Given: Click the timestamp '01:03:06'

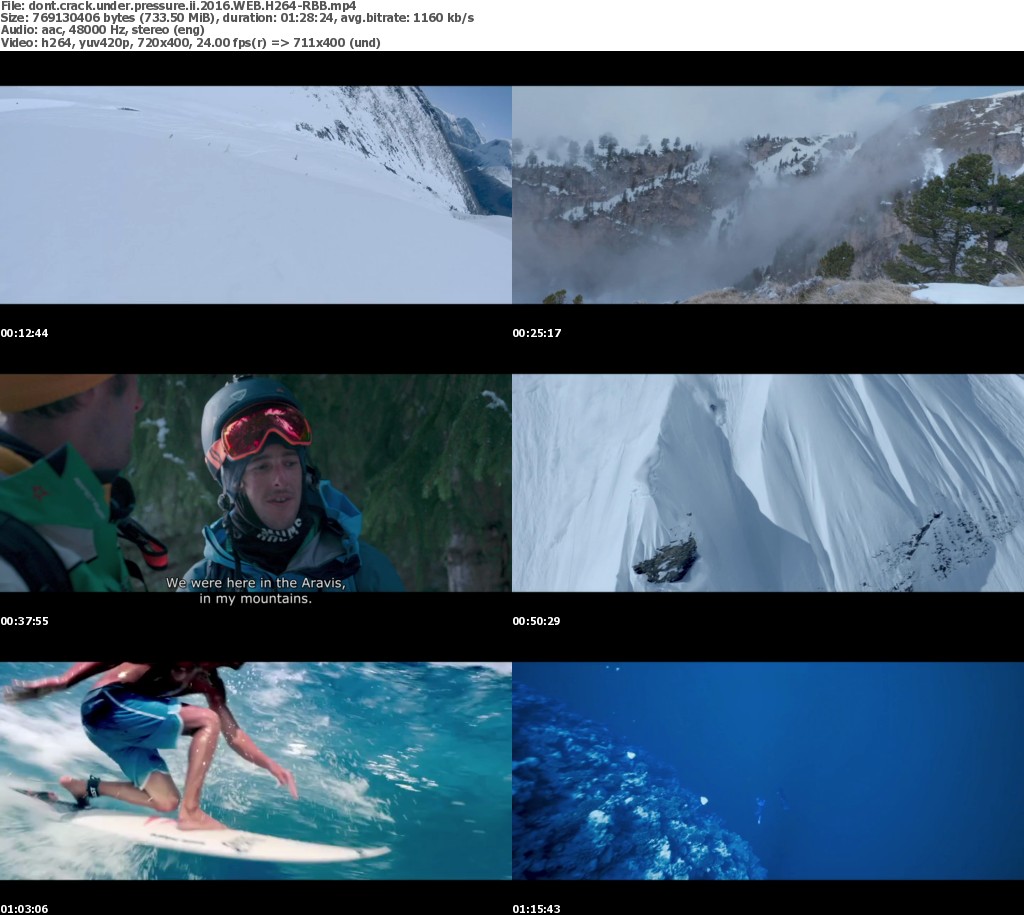Looking at the screenshot, I should (x=24, y=909).
